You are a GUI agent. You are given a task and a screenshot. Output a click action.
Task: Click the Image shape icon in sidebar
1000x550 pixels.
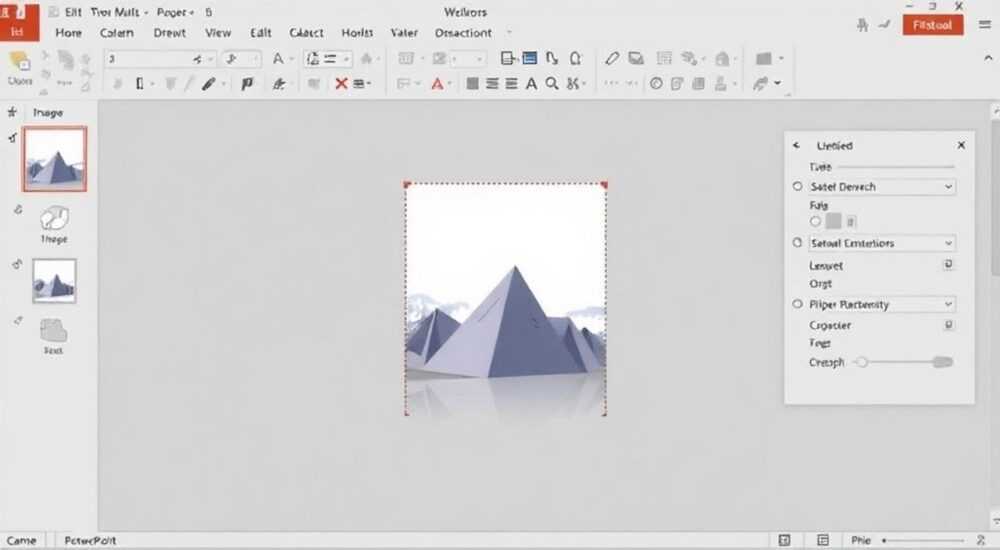pos(54,219)
